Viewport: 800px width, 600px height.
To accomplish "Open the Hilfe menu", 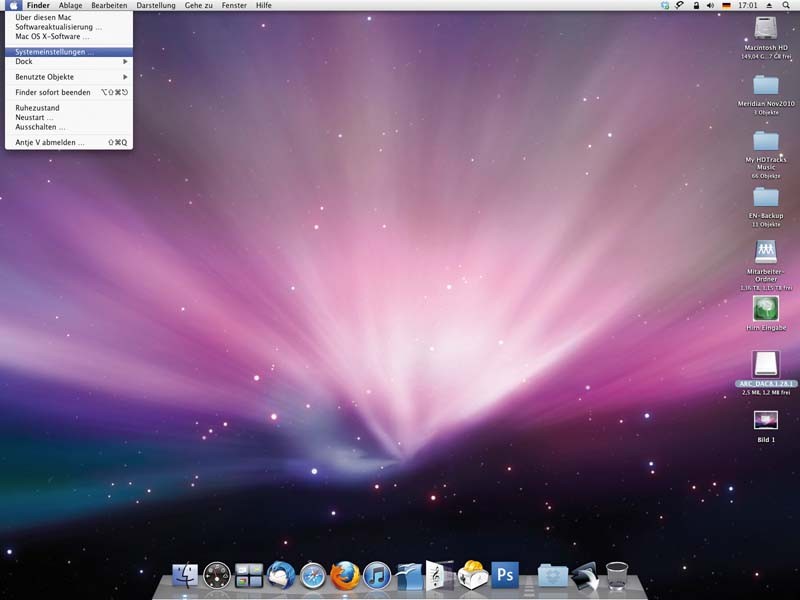I will tap(264, 5).
